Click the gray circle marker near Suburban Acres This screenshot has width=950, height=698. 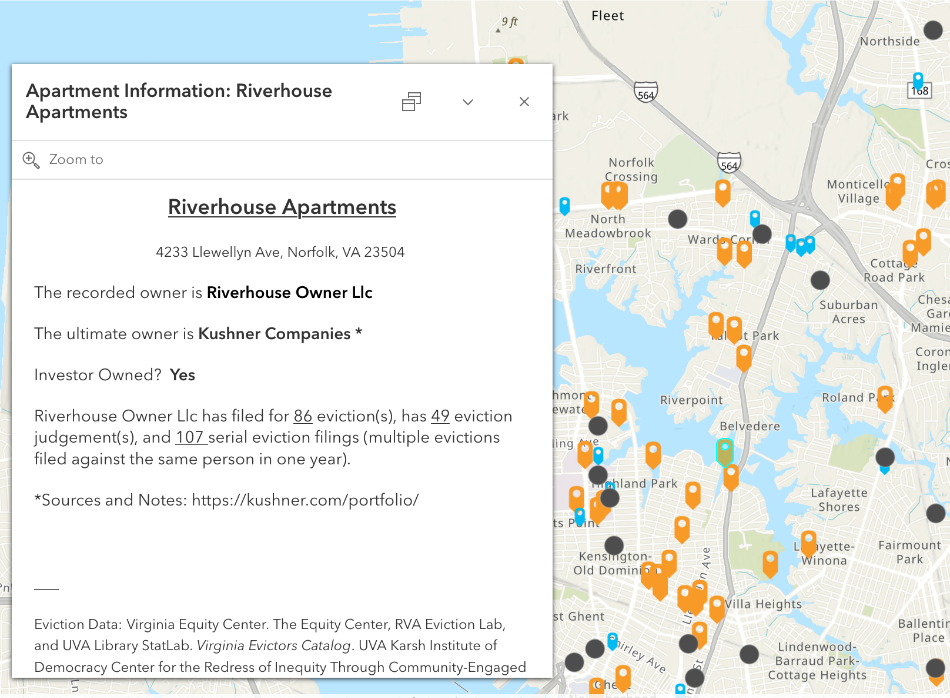[820, 280]
